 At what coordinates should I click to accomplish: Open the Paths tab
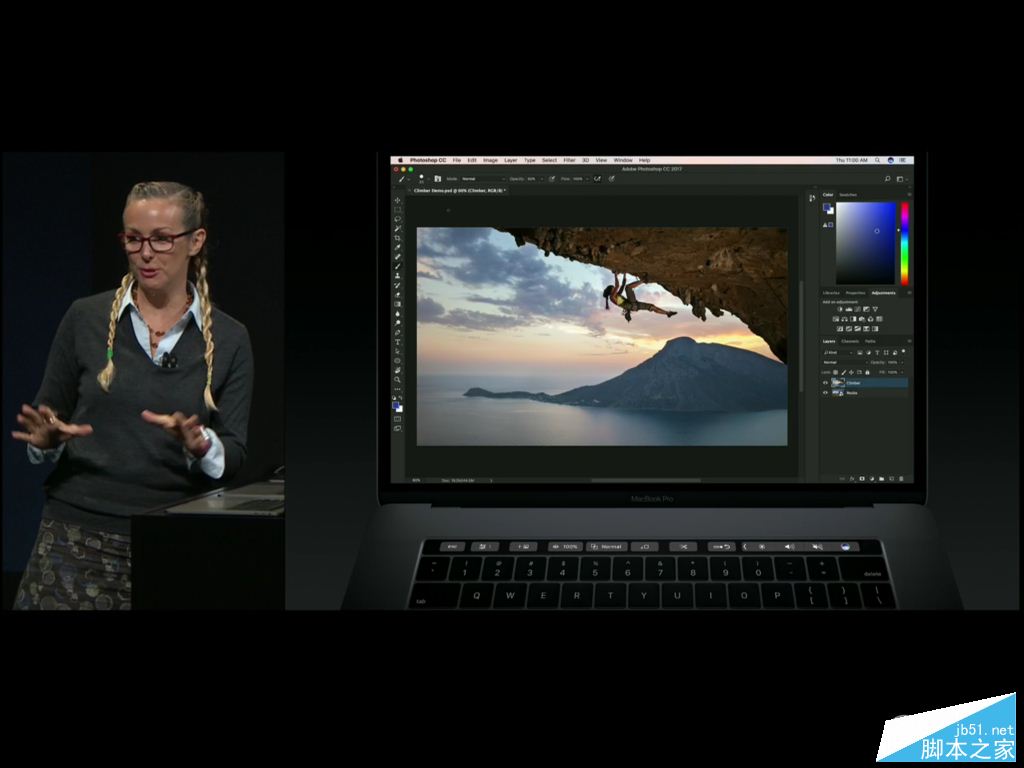click(x=870, y=341)
